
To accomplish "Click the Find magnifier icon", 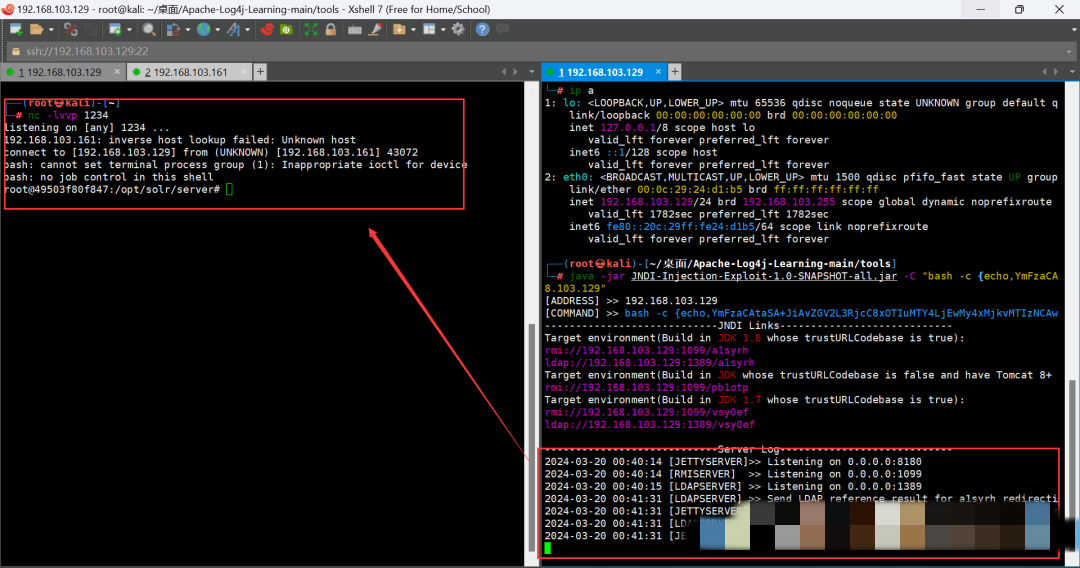I will [x=149, y=30].
